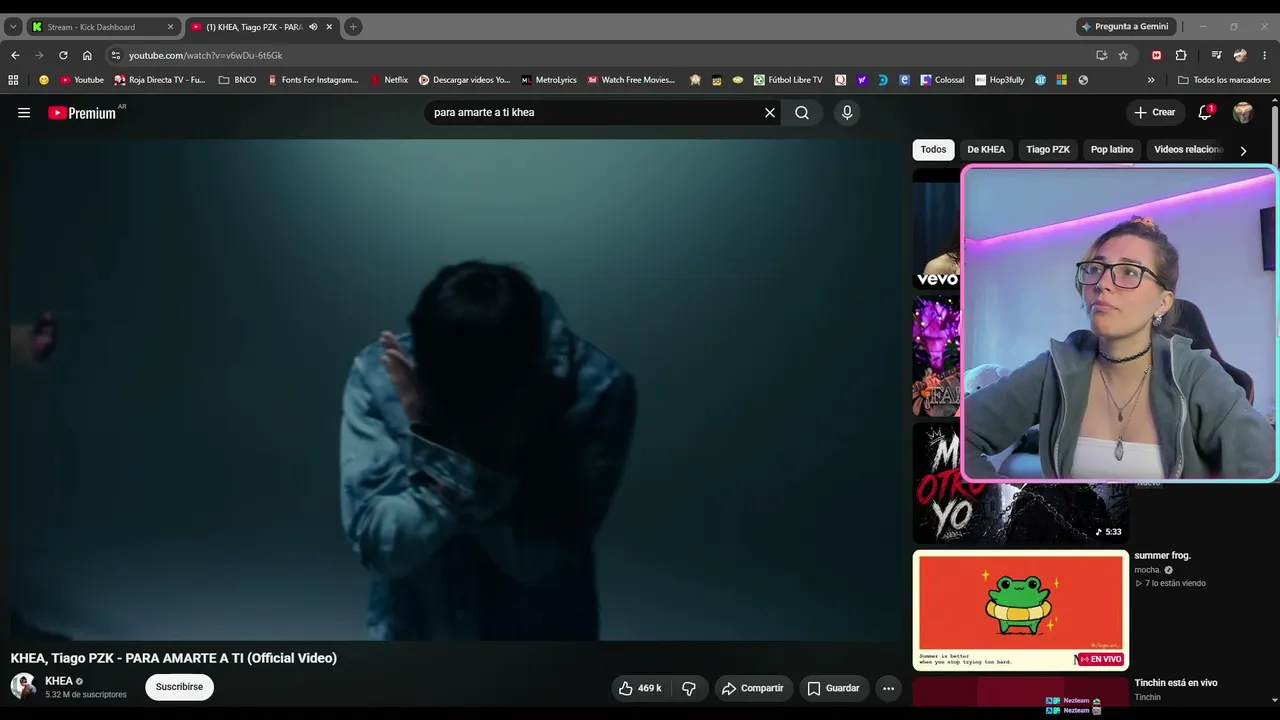This screenshot has width=1280, height=720.
Task: Dislike the PARA AMARTE A TI video
Action: click(x=689, y=688)
